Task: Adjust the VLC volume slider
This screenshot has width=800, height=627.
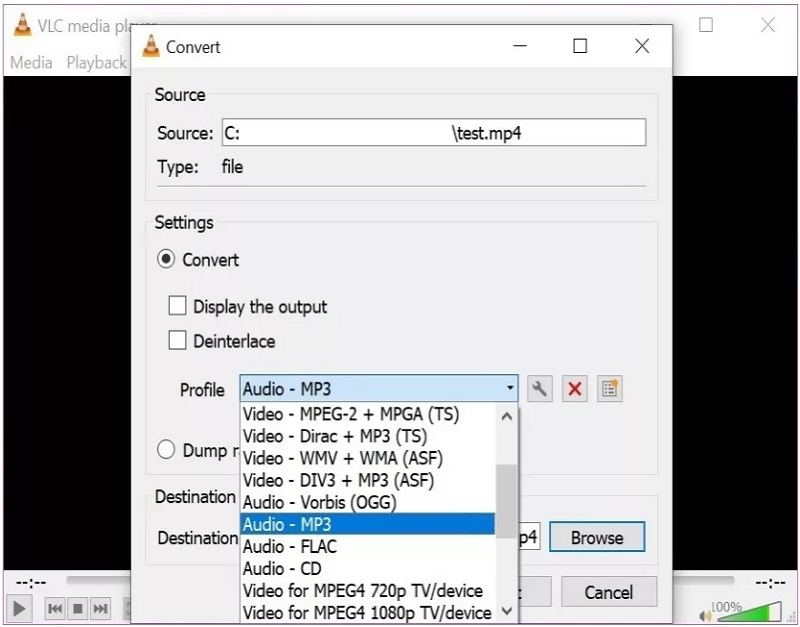Action: click(x=749, y=611)
